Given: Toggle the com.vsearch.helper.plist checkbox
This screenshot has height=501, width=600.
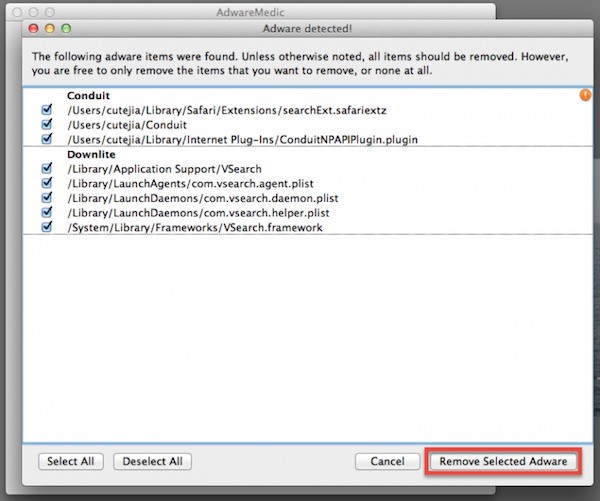Looking at the screenshot, I should click(x=46, y=213).
